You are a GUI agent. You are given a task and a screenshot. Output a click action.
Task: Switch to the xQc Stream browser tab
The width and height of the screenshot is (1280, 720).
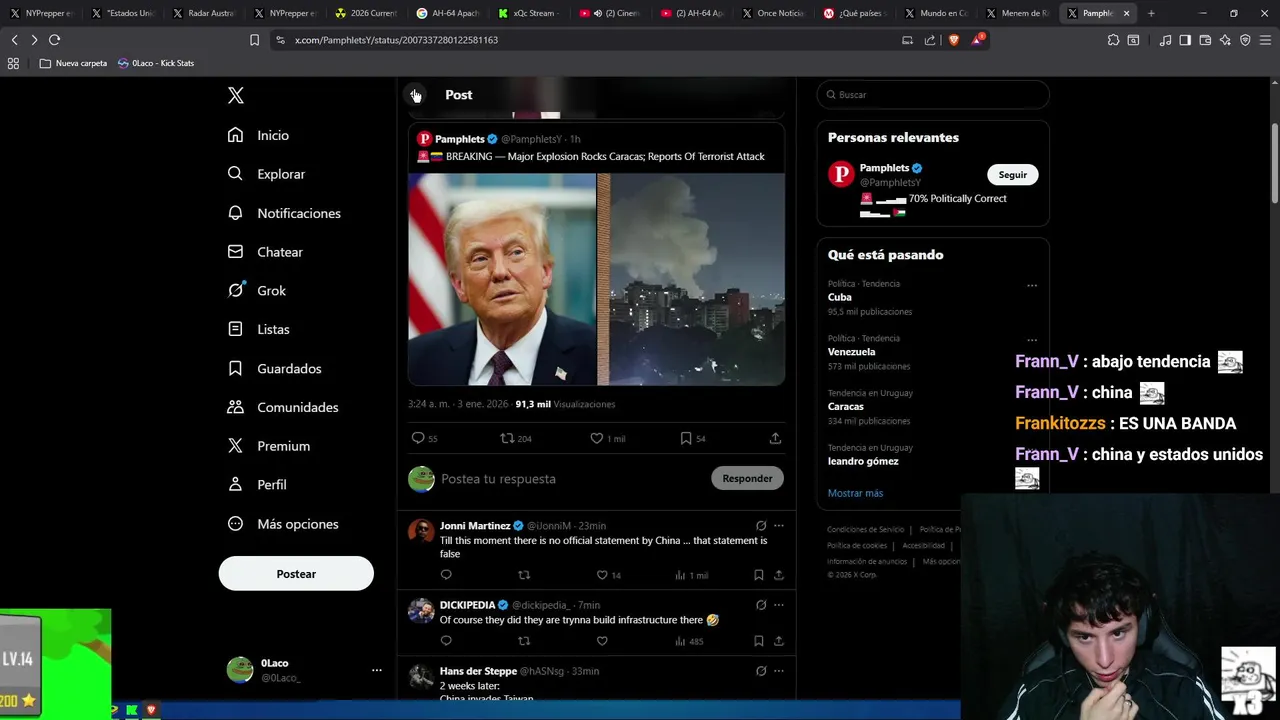pyautogui.click(x=532, y=13)
